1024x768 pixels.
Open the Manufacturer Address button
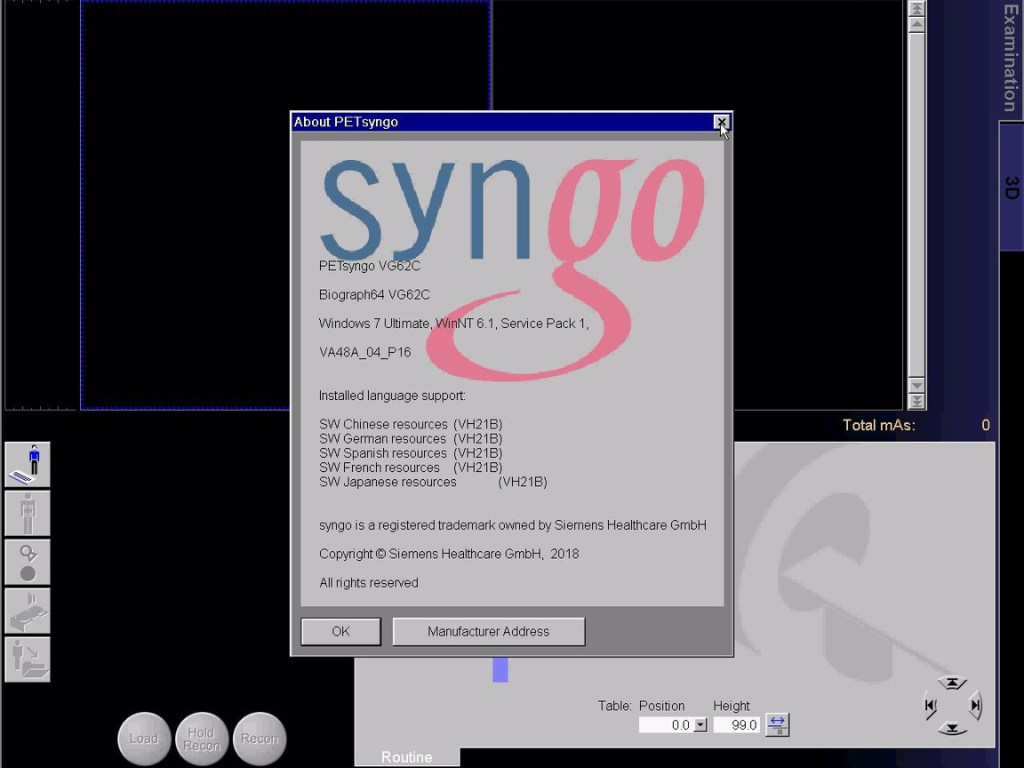pyautogui.click(x=488, y=631)
